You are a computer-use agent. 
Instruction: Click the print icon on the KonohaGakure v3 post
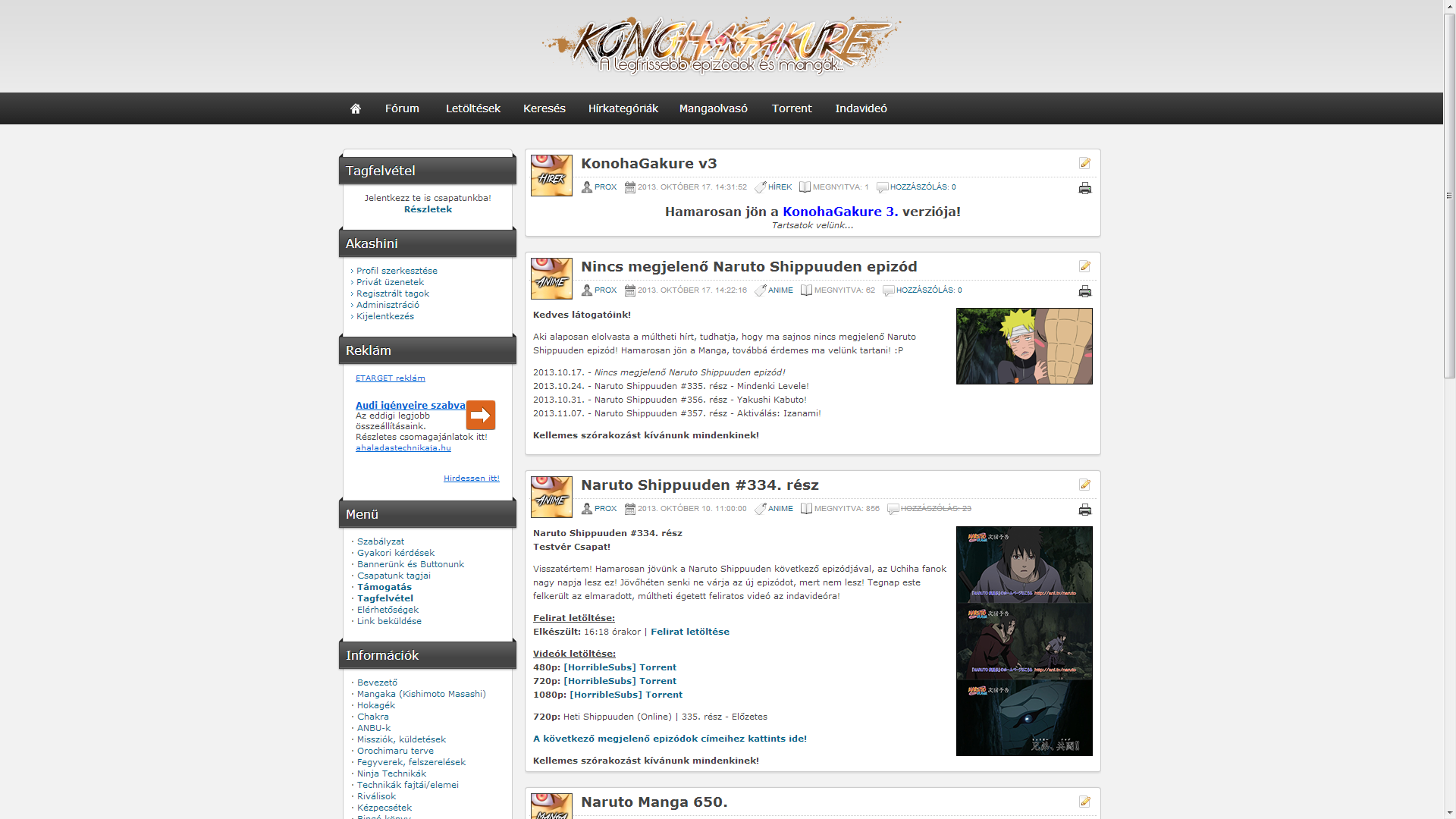point(1084,188)
